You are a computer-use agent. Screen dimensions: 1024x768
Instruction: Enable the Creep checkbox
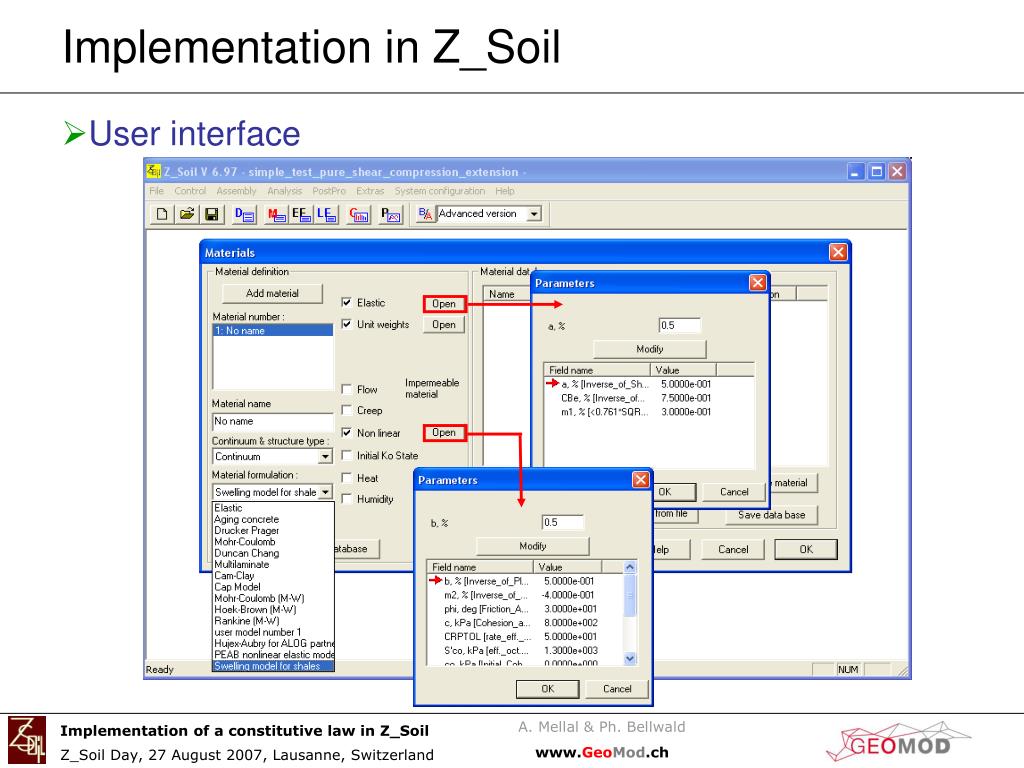pyautogui.click(x=347, y=410)
